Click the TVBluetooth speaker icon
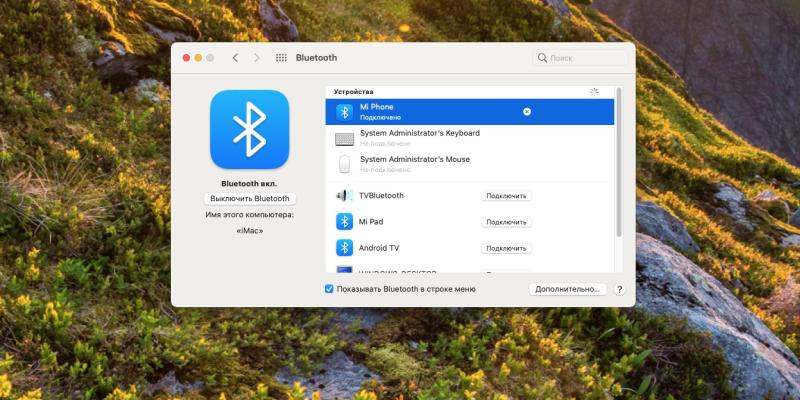 click(344, 196)
